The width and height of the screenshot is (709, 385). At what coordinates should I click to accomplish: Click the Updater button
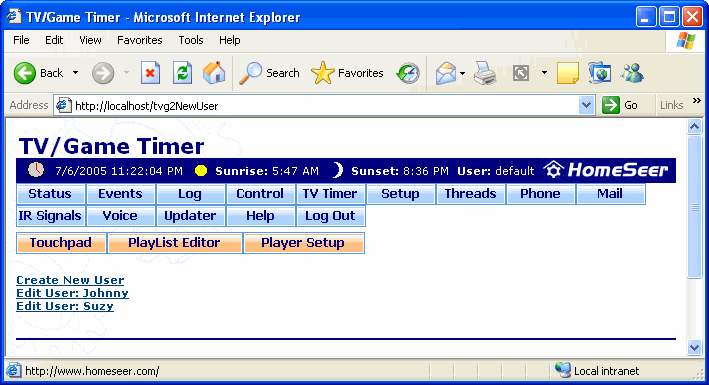[190, 216]
